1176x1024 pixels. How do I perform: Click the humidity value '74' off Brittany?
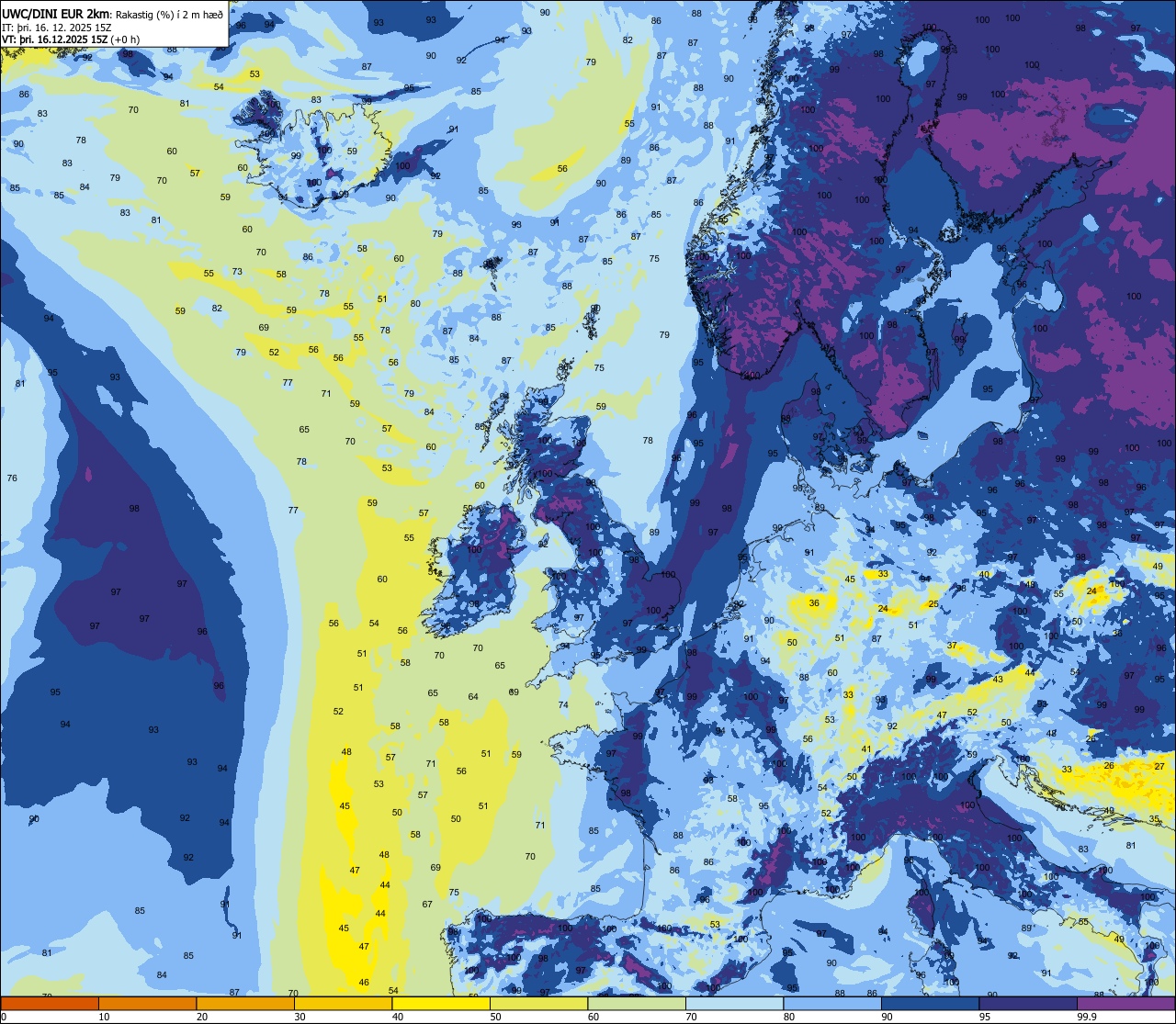click(563, 705)
